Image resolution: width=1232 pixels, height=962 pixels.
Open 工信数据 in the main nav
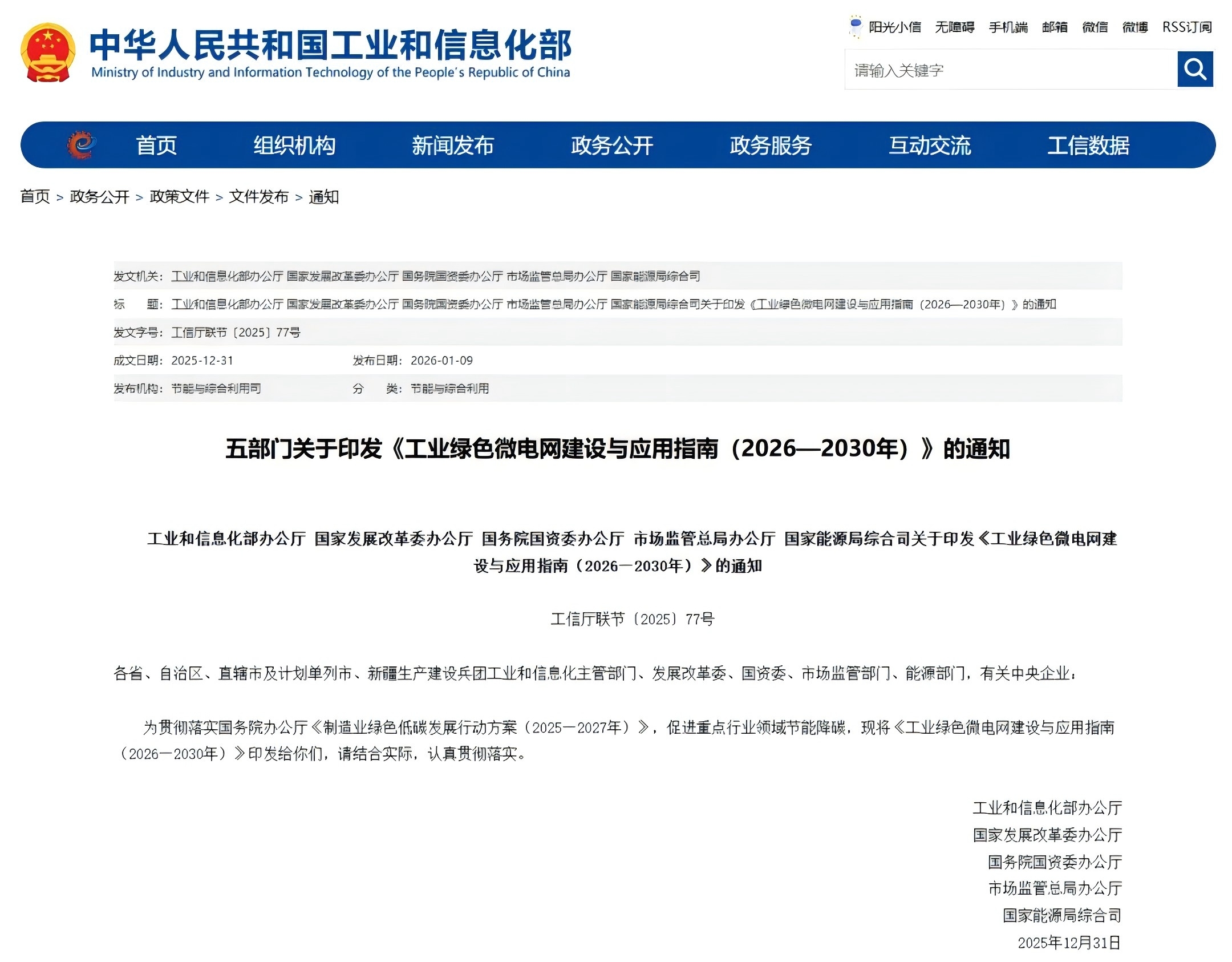pos(1088,145)
